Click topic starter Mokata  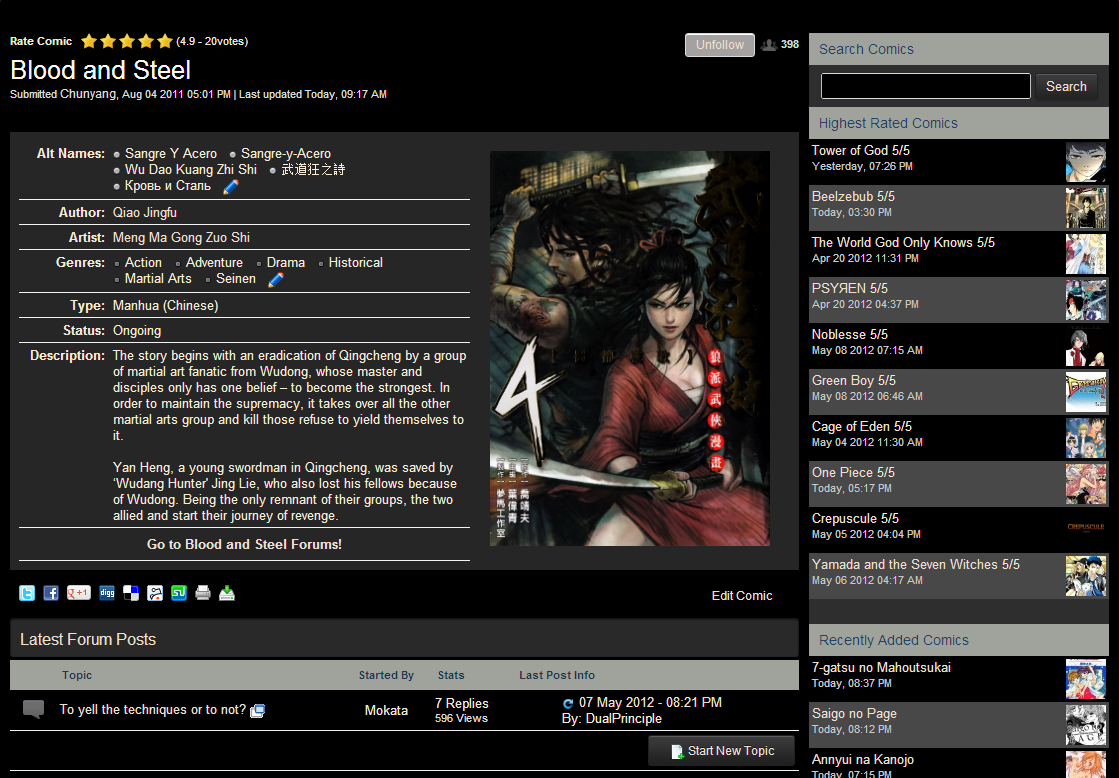click(386, 711)
